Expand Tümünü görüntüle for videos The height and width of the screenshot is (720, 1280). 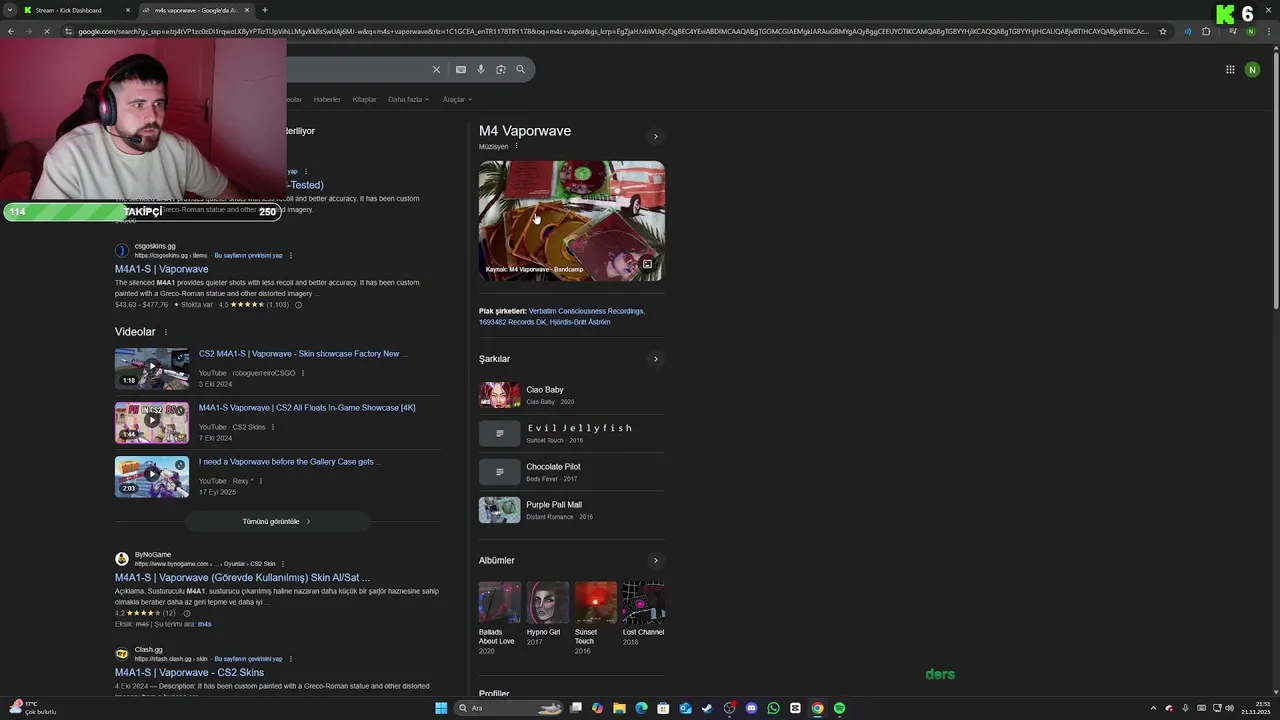pos(277,521)
